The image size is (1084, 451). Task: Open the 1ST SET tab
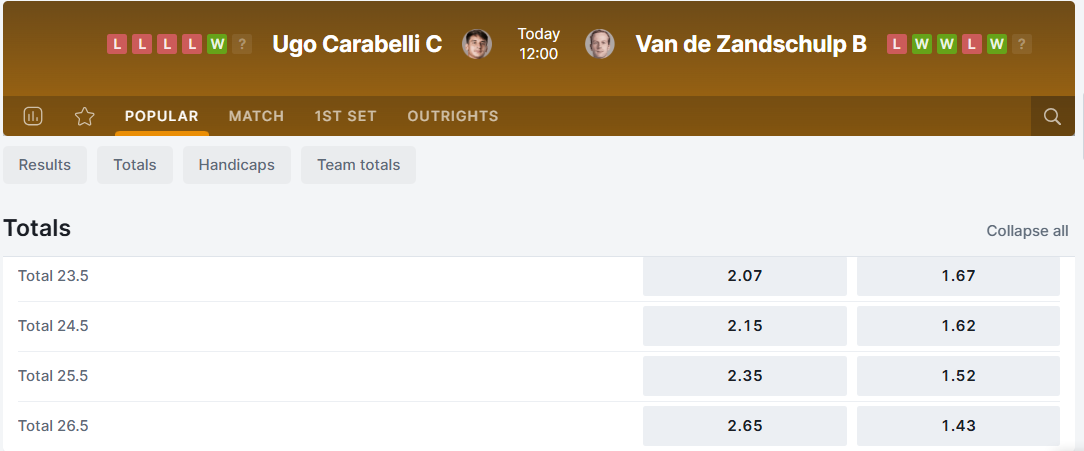345,116
